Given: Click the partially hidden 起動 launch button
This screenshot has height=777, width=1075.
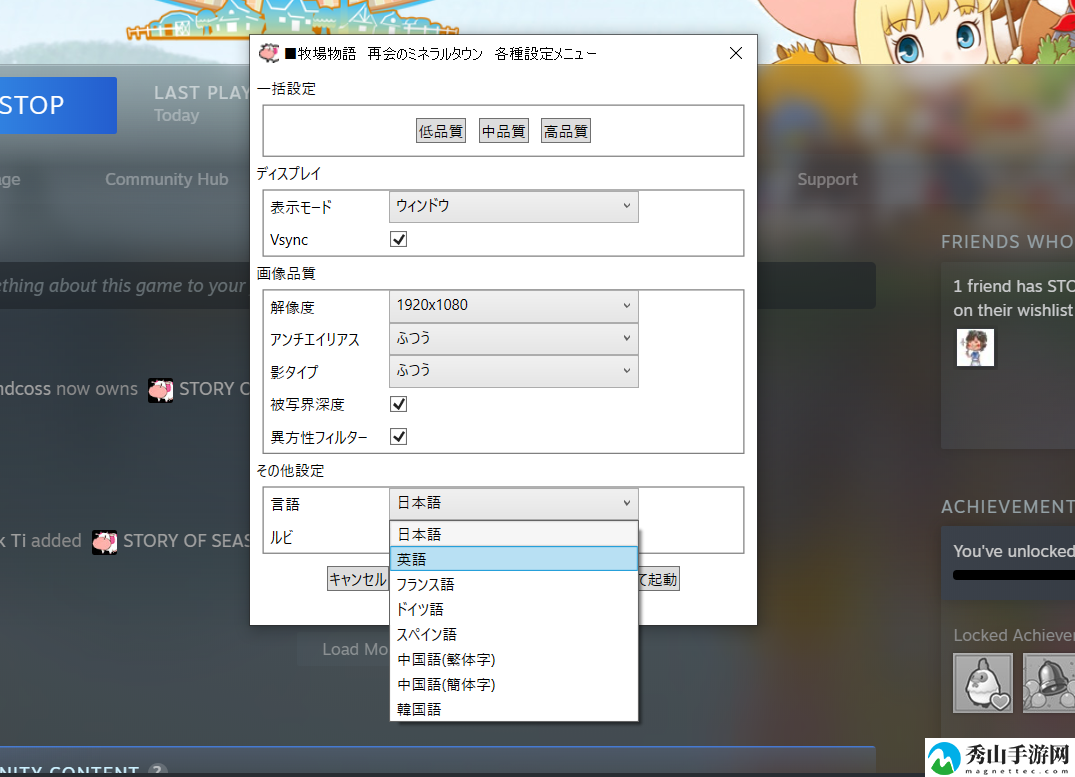Looking at the screenshot, I should tap(659, 579).
